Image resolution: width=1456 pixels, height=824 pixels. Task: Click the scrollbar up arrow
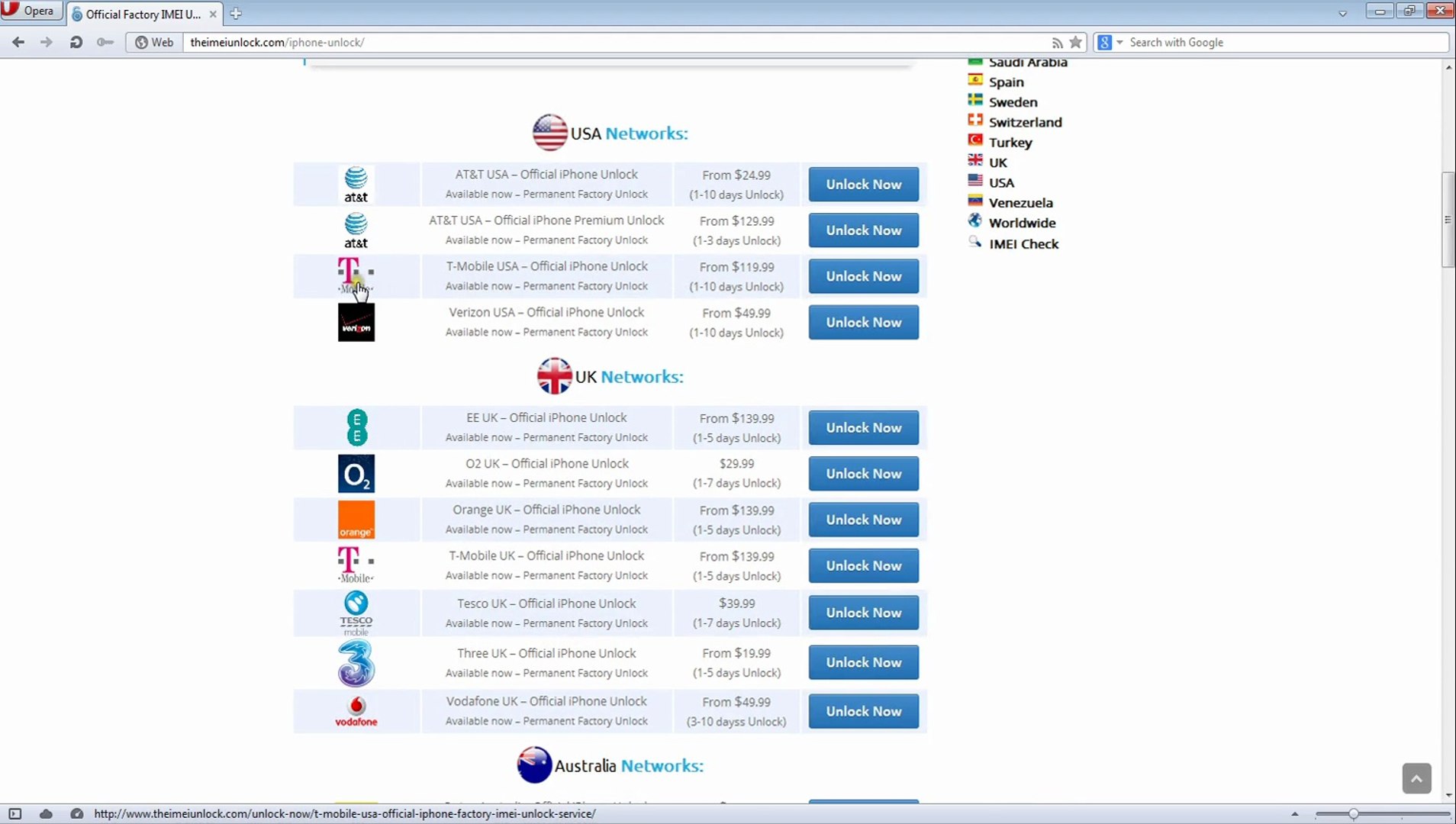pos(1448,67)
